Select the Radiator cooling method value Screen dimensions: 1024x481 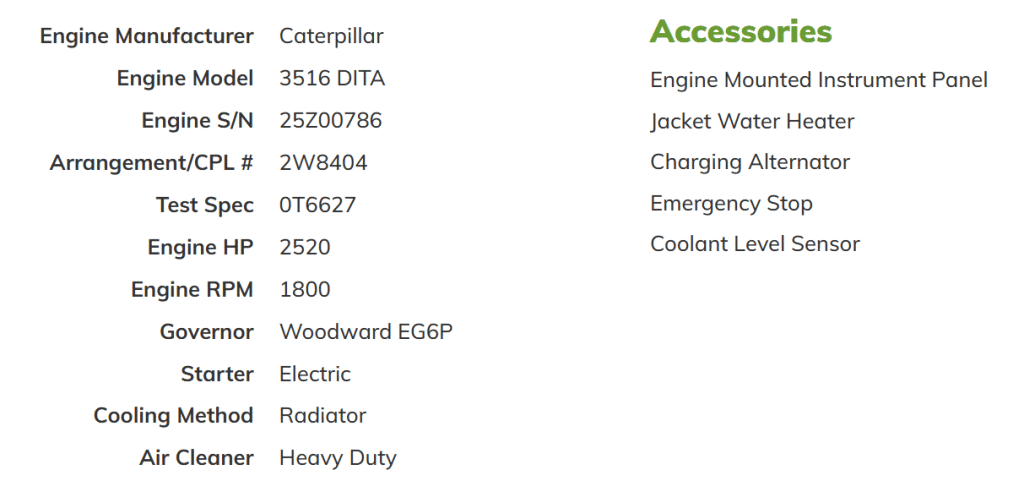point(323,416)
